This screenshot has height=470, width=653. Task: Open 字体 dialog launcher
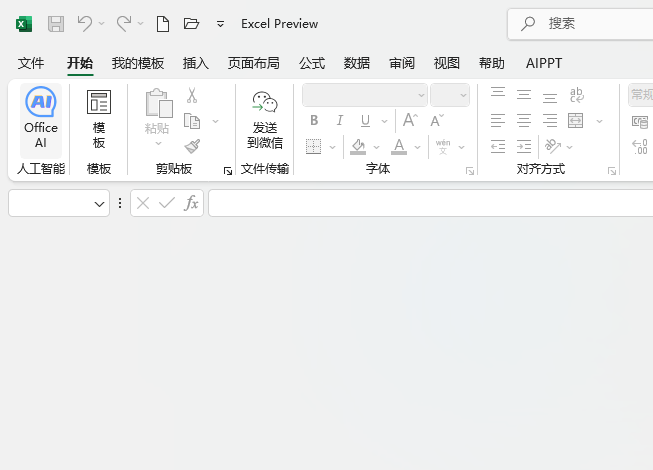(x=470, y=171)
